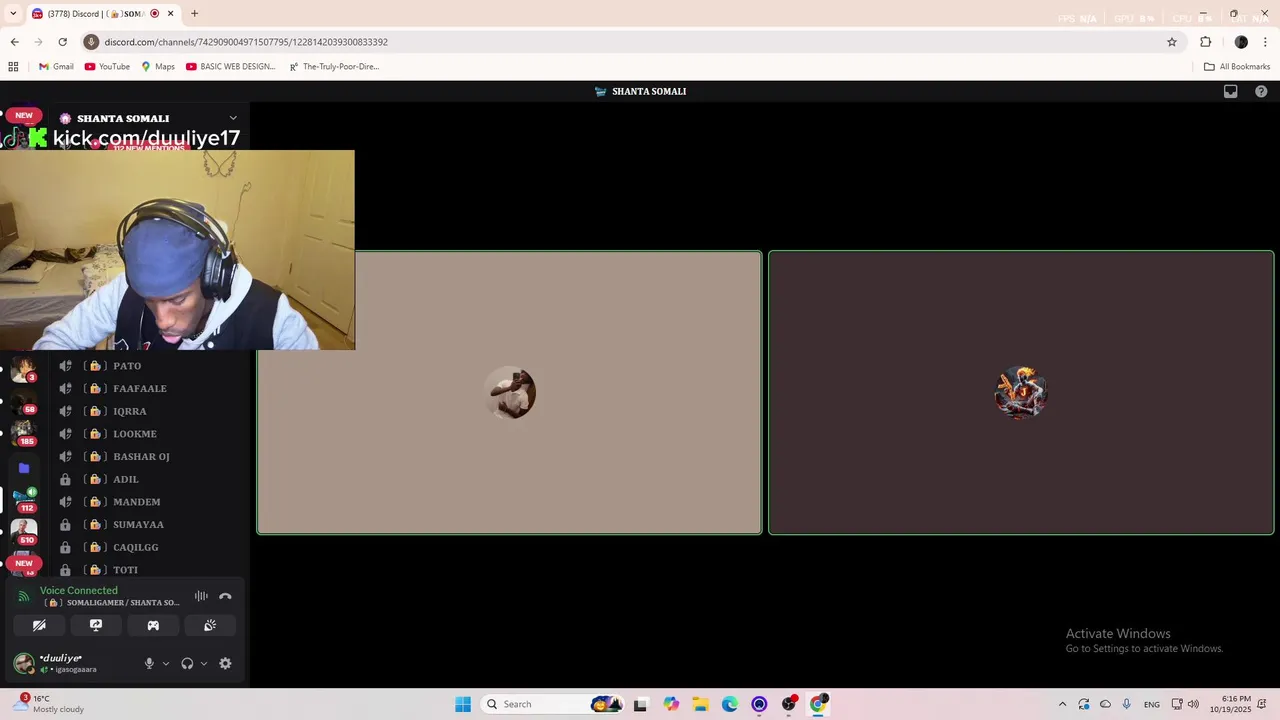Open server with 58 badge
Viewport: 1280px width, 720px height.
coord(24,402)
